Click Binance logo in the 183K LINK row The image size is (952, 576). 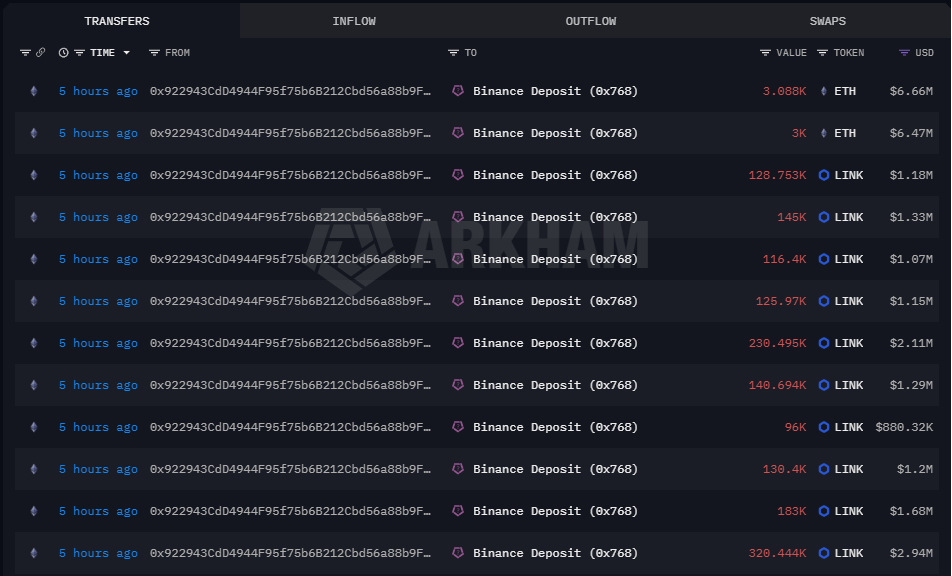458,511
